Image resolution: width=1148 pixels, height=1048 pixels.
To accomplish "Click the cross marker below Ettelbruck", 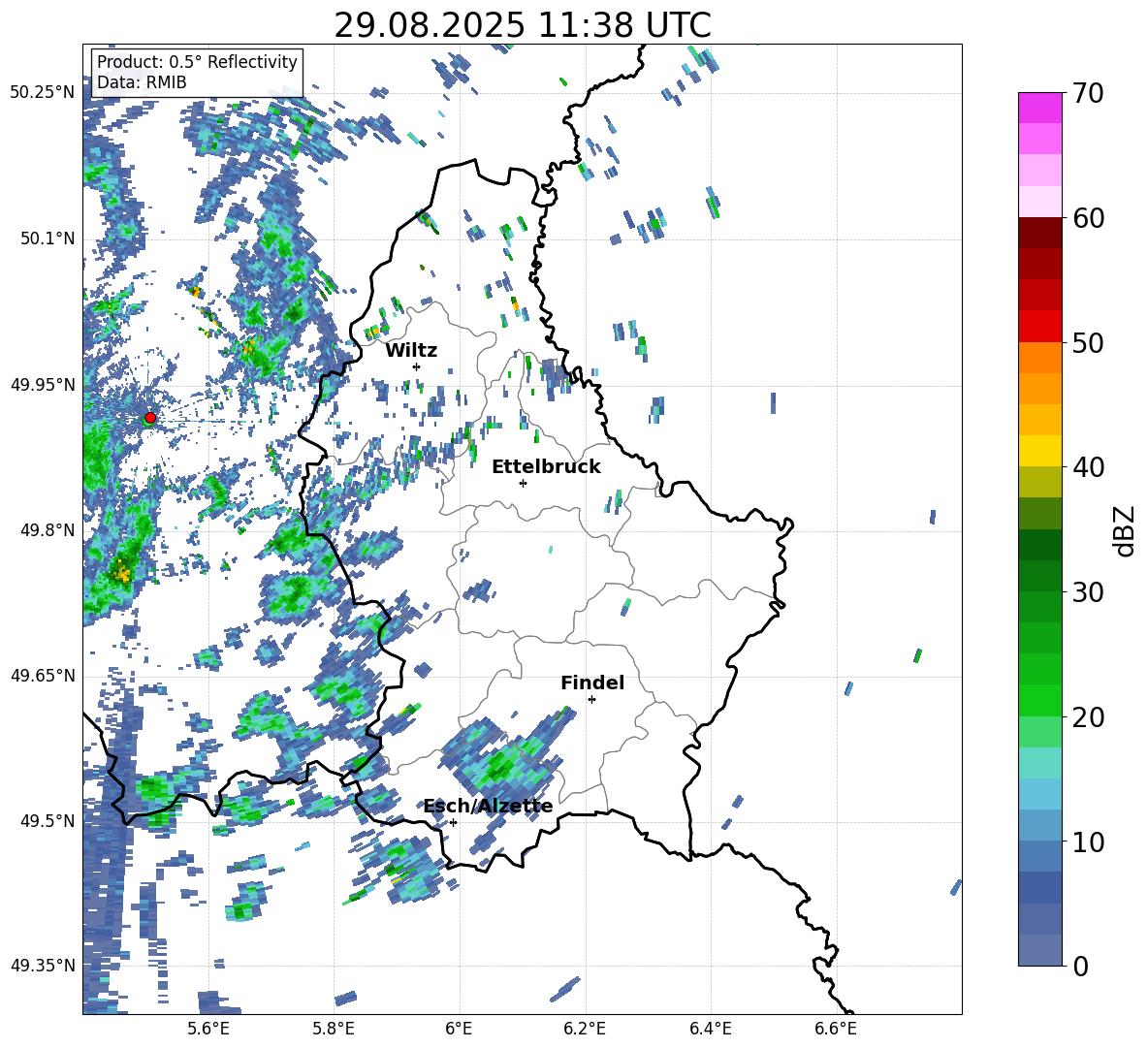I will 523,483.
